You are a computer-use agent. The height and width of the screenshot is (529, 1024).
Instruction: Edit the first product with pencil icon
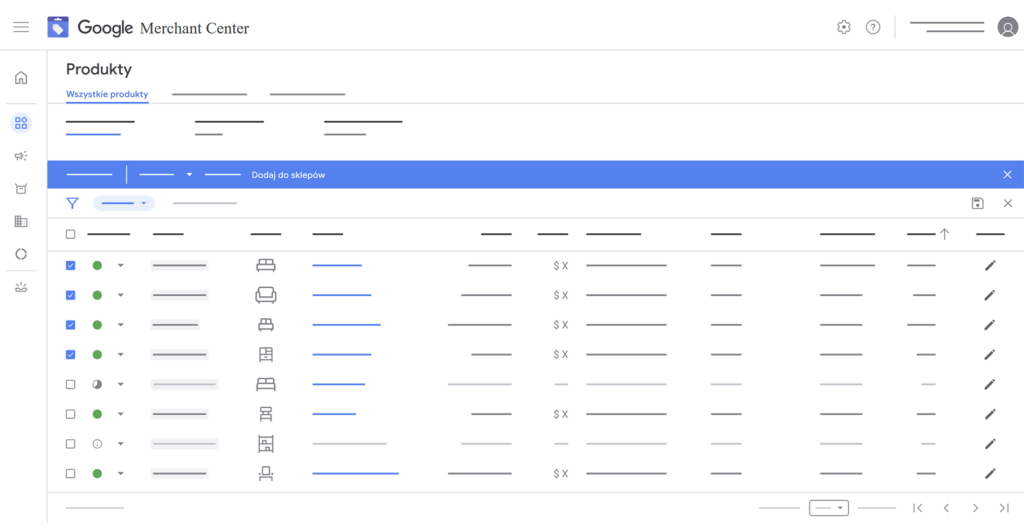pos(990,265)
